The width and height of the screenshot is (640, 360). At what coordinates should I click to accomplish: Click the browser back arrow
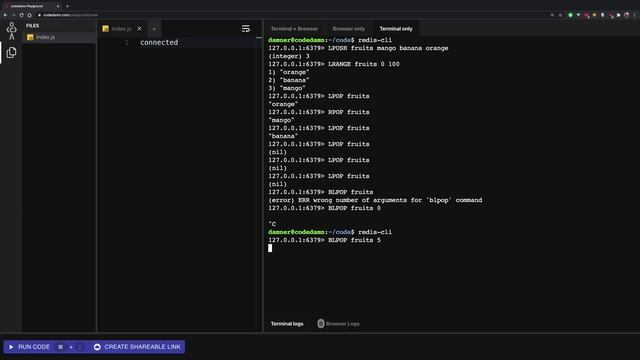click(x=5, y=15)
